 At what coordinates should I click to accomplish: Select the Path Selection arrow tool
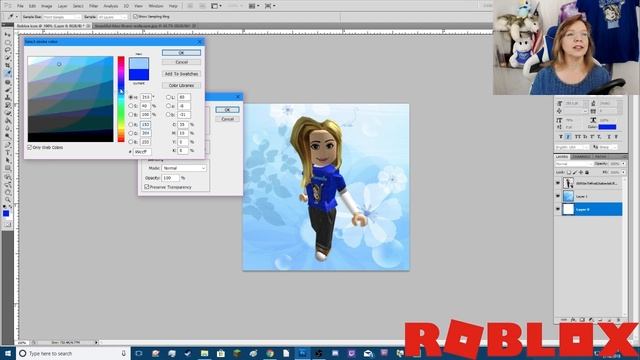[8, 159]
